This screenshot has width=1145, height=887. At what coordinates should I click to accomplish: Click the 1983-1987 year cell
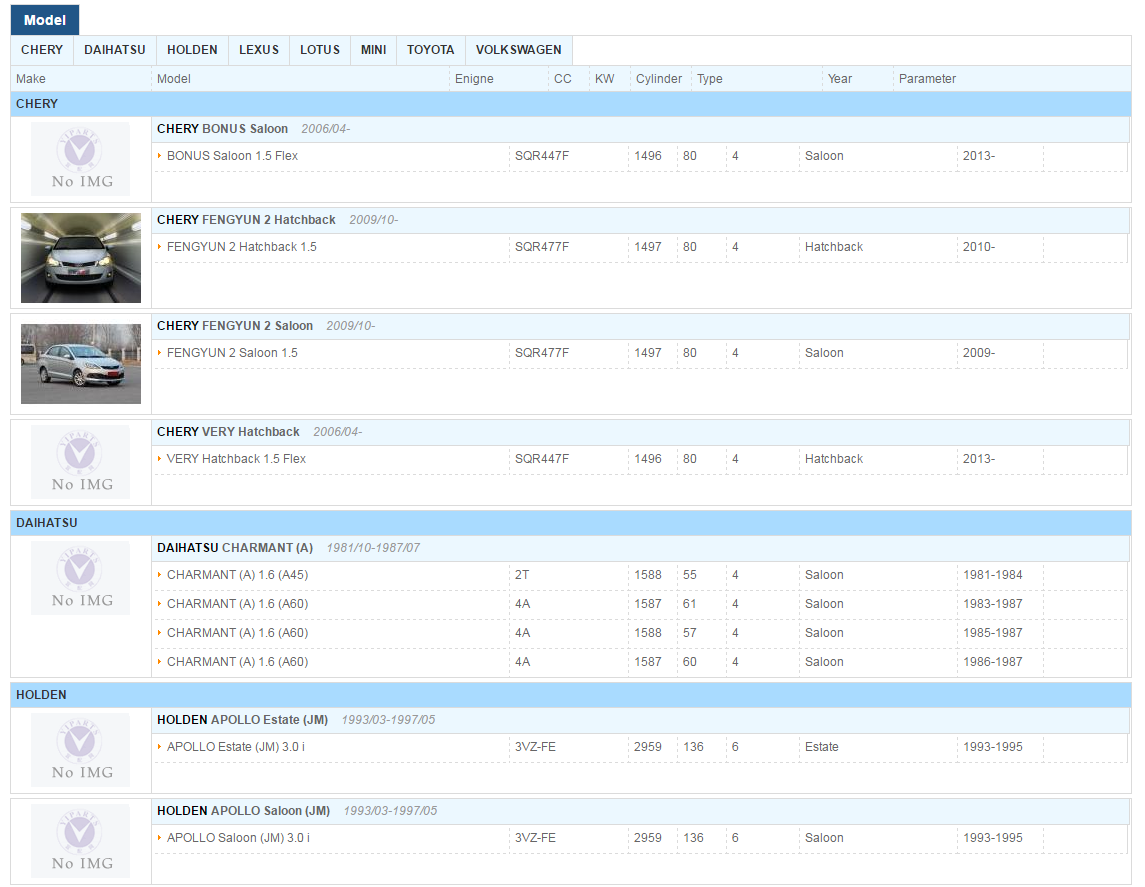click(992, 604)
